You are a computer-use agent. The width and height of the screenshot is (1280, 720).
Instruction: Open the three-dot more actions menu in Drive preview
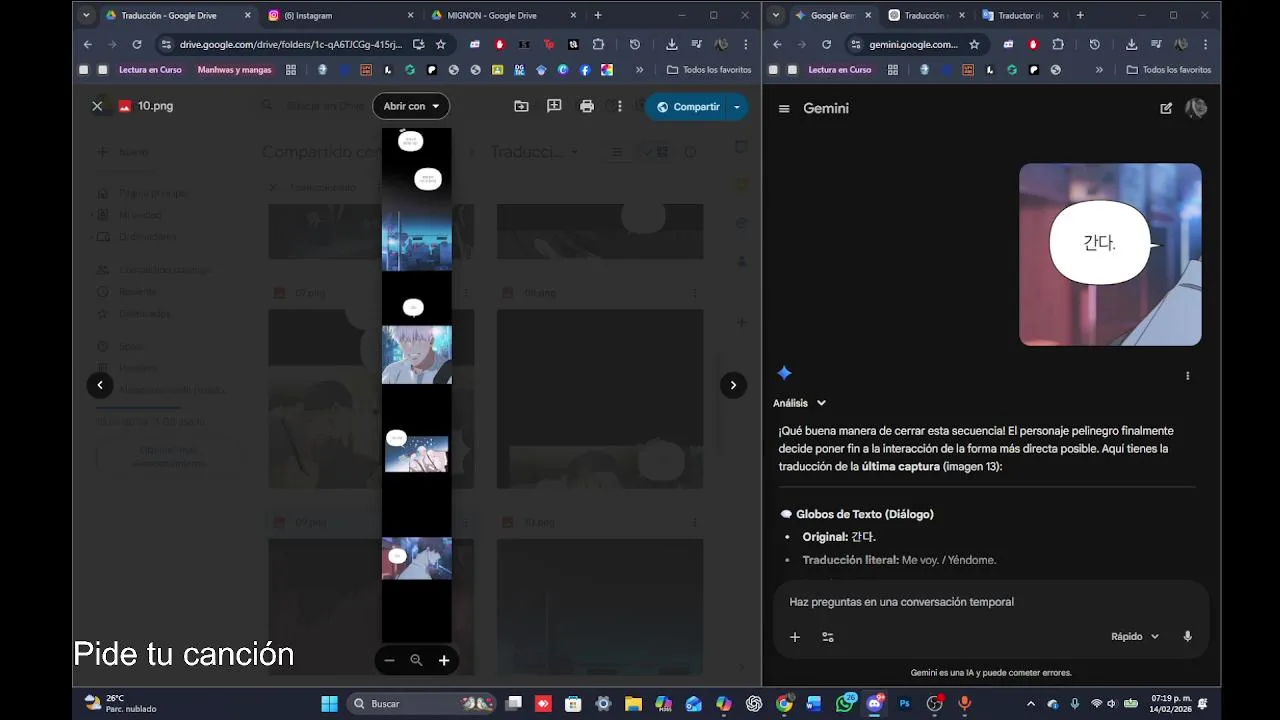coord(620,106)
